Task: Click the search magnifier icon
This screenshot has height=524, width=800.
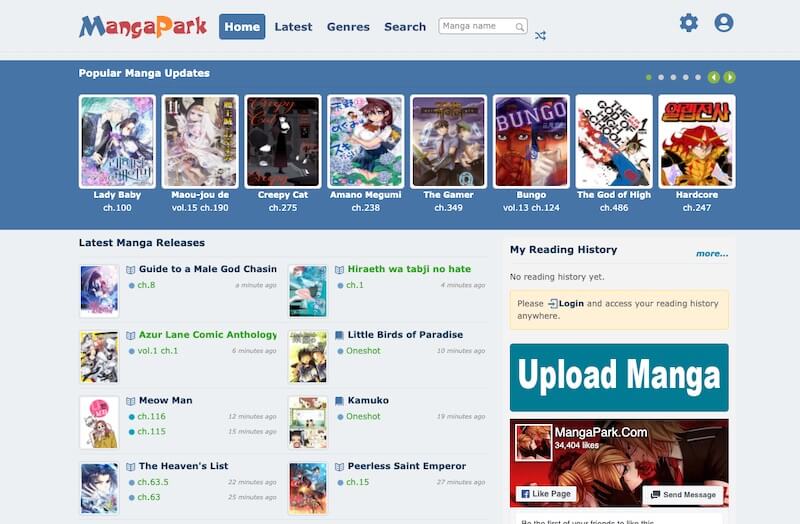Action: [519, 27]
